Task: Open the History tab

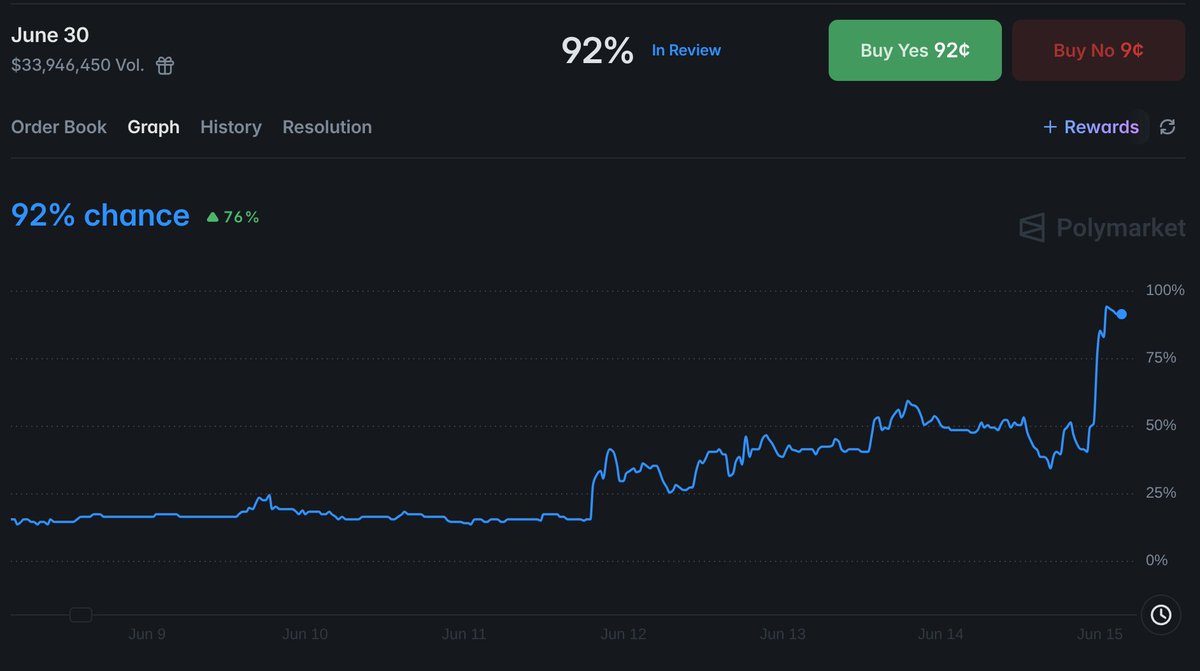Action: click(x=231, y=127)
